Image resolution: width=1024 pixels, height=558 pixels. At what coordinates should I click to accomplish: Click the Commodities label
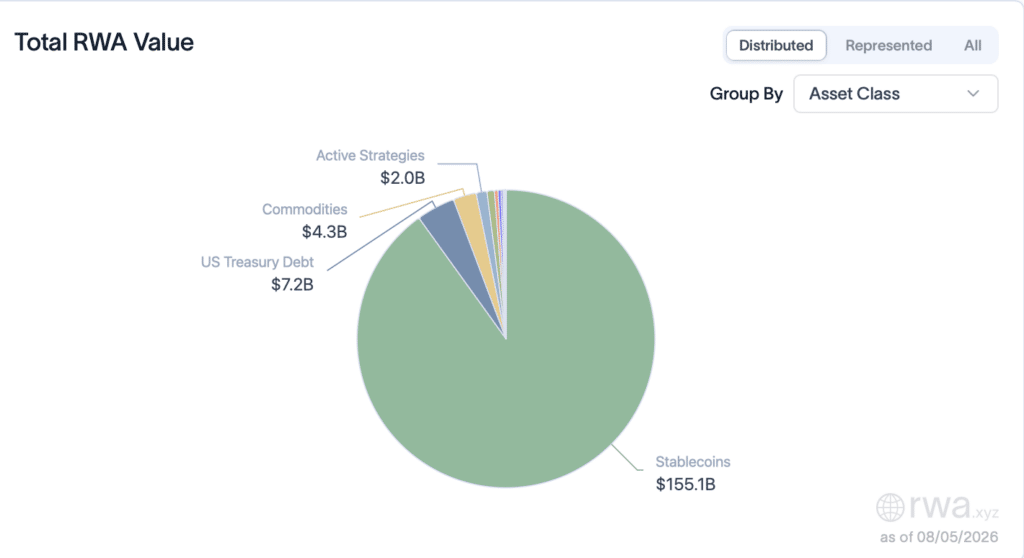pyautogui.click(x=304, y=209)
